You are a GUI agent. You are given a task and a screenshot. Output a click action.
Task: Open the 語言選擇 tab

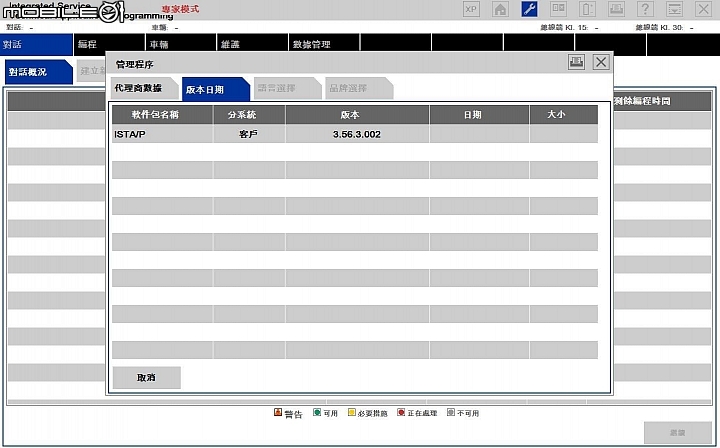pyautogui.click(x=287, y=88)
